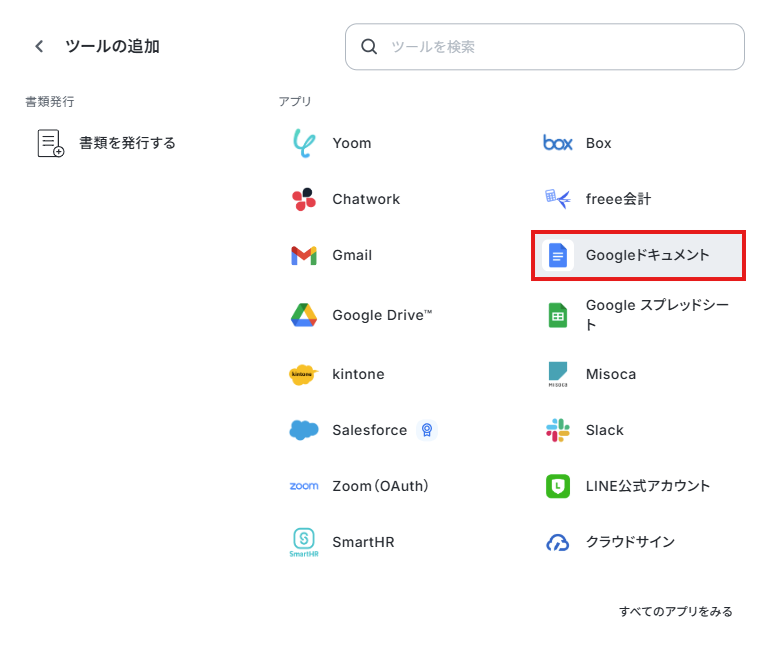771x646 pixels.
Task: Select the Yoom app label
Action: coord(352,143)
